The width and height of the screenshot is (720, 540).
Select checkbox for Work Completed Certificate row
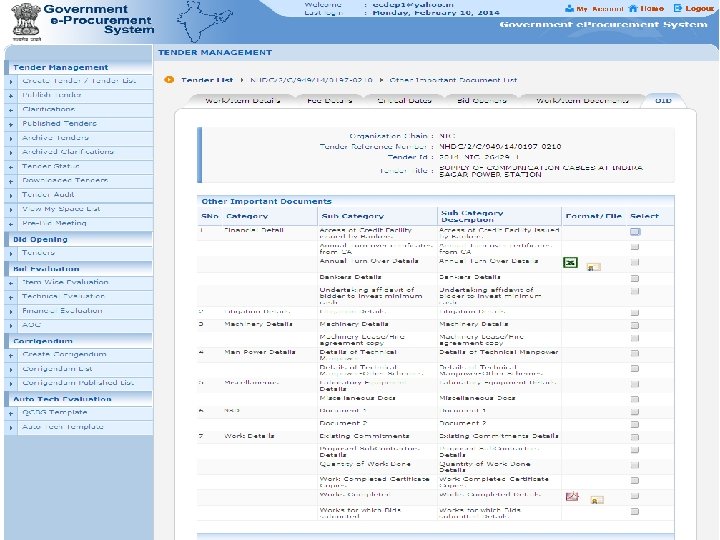(635, 480)
